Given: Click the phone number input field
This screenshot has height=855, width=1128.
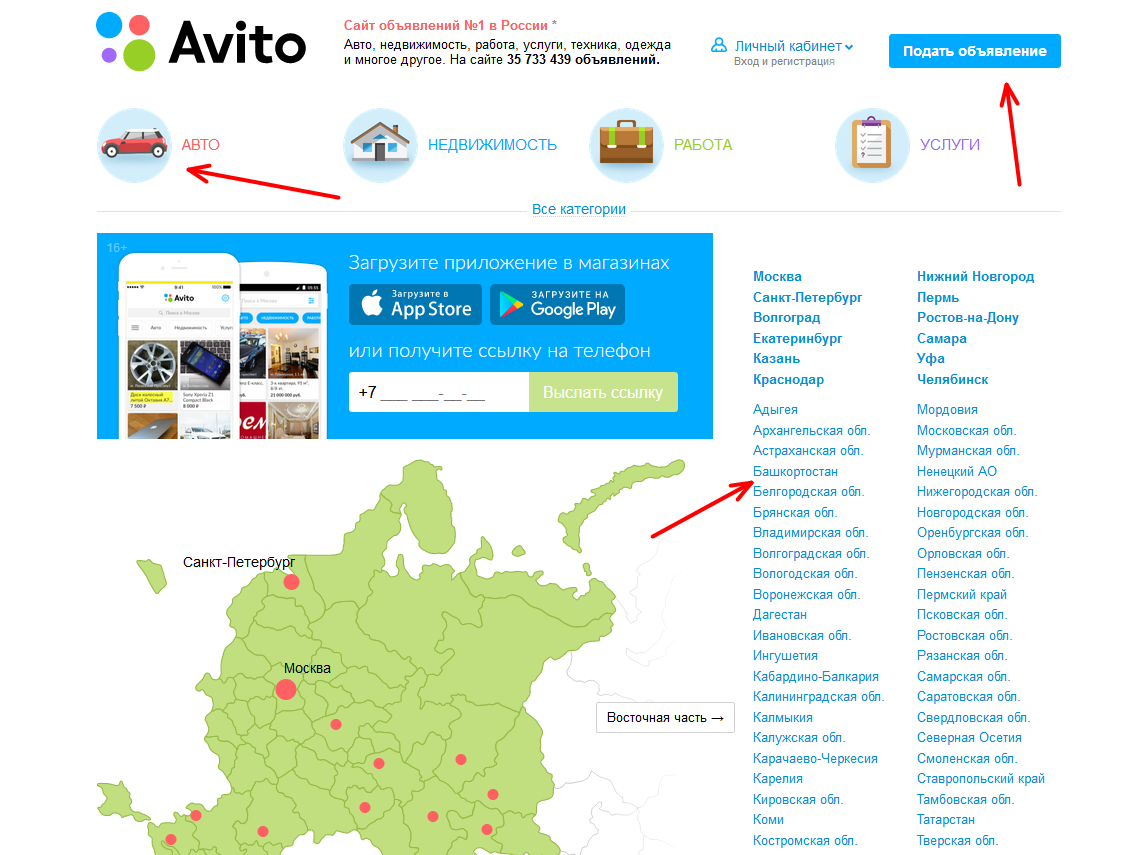Looking at the screenshot, I should [x=438, y=392].
